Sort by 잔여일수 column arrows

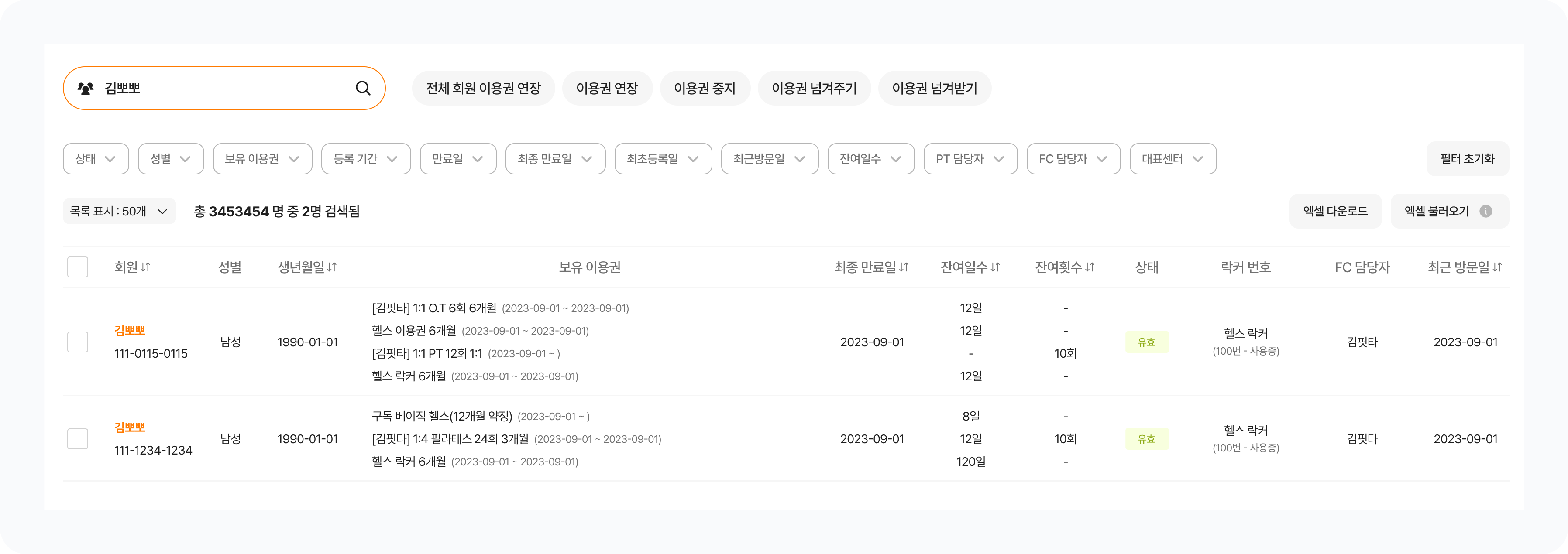point(995,267)
